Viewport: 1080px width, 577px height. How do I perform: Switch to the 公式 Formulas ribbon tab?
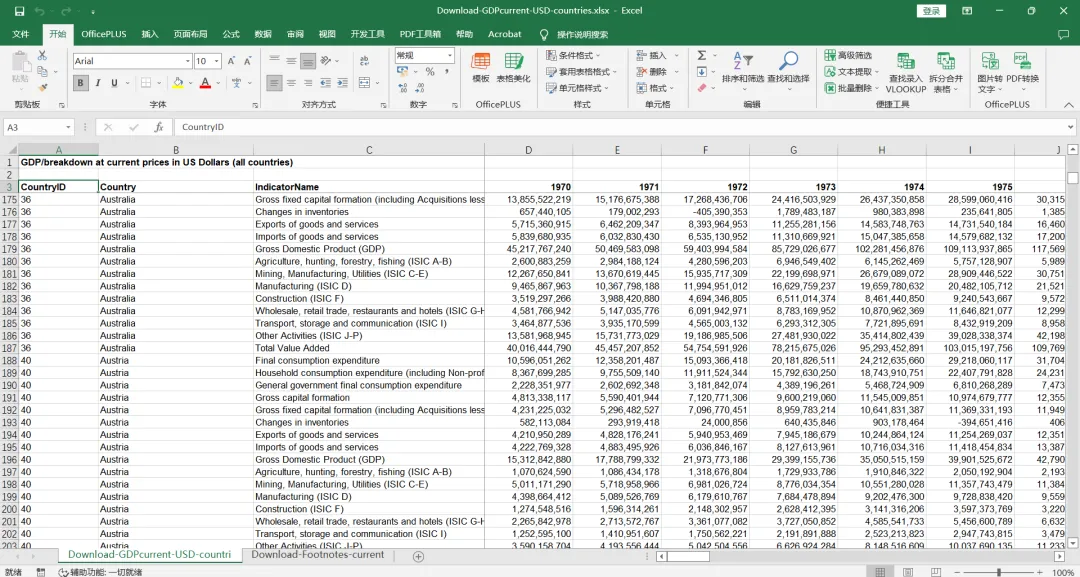231,34
